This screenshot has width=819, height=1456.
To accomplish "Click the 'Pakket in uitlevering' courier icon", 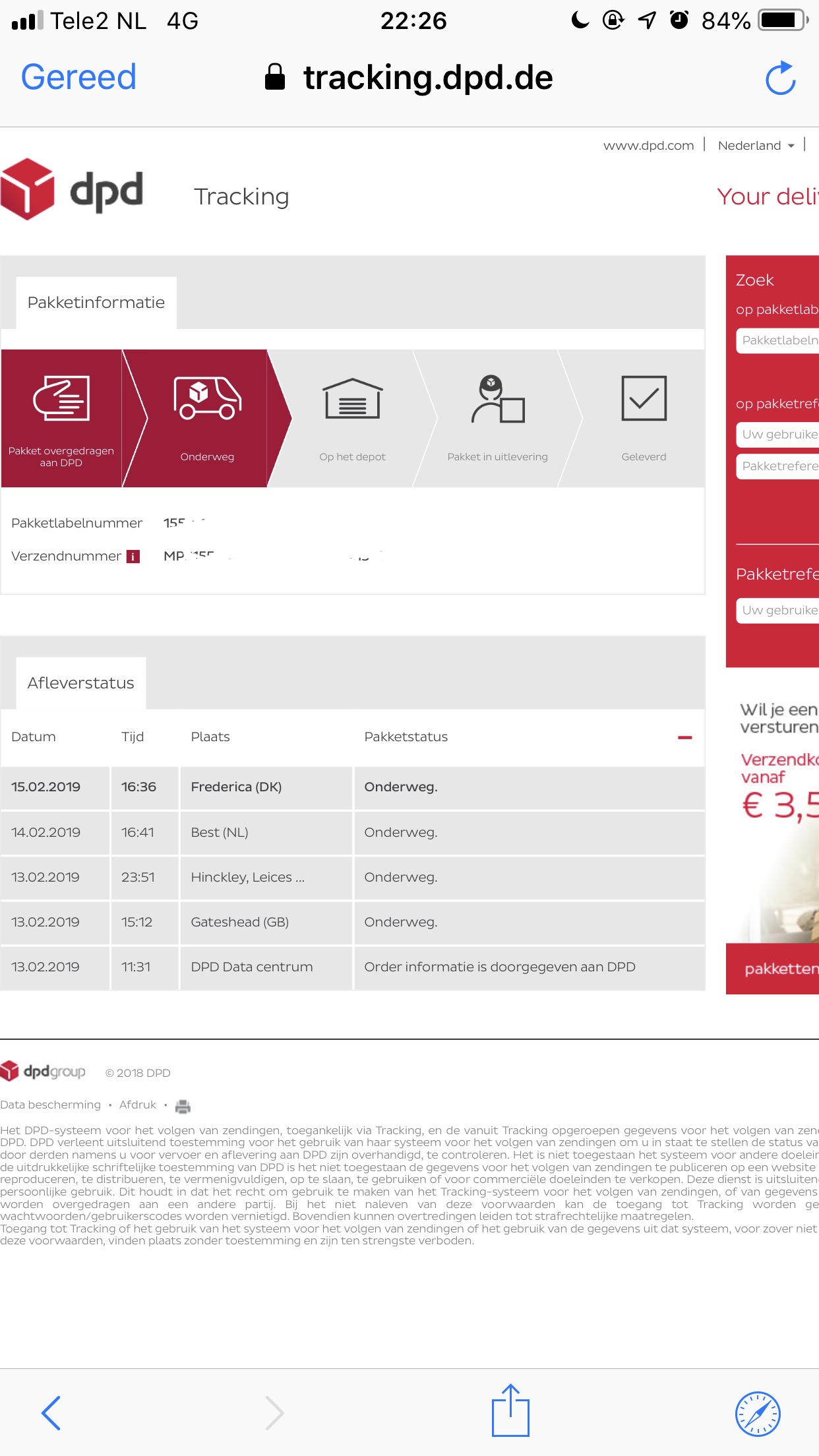I will (497, 399).
